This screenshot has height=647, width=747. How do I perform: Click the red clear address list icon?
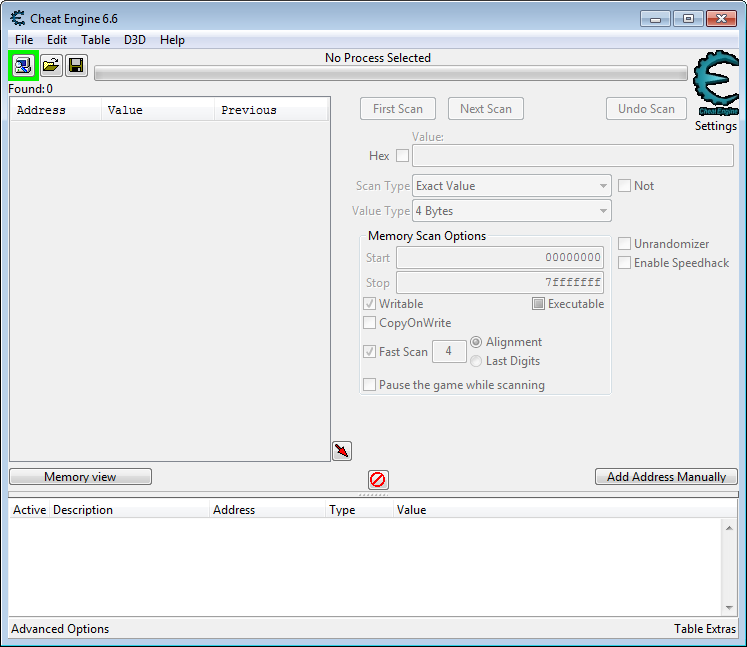[378, 479]
